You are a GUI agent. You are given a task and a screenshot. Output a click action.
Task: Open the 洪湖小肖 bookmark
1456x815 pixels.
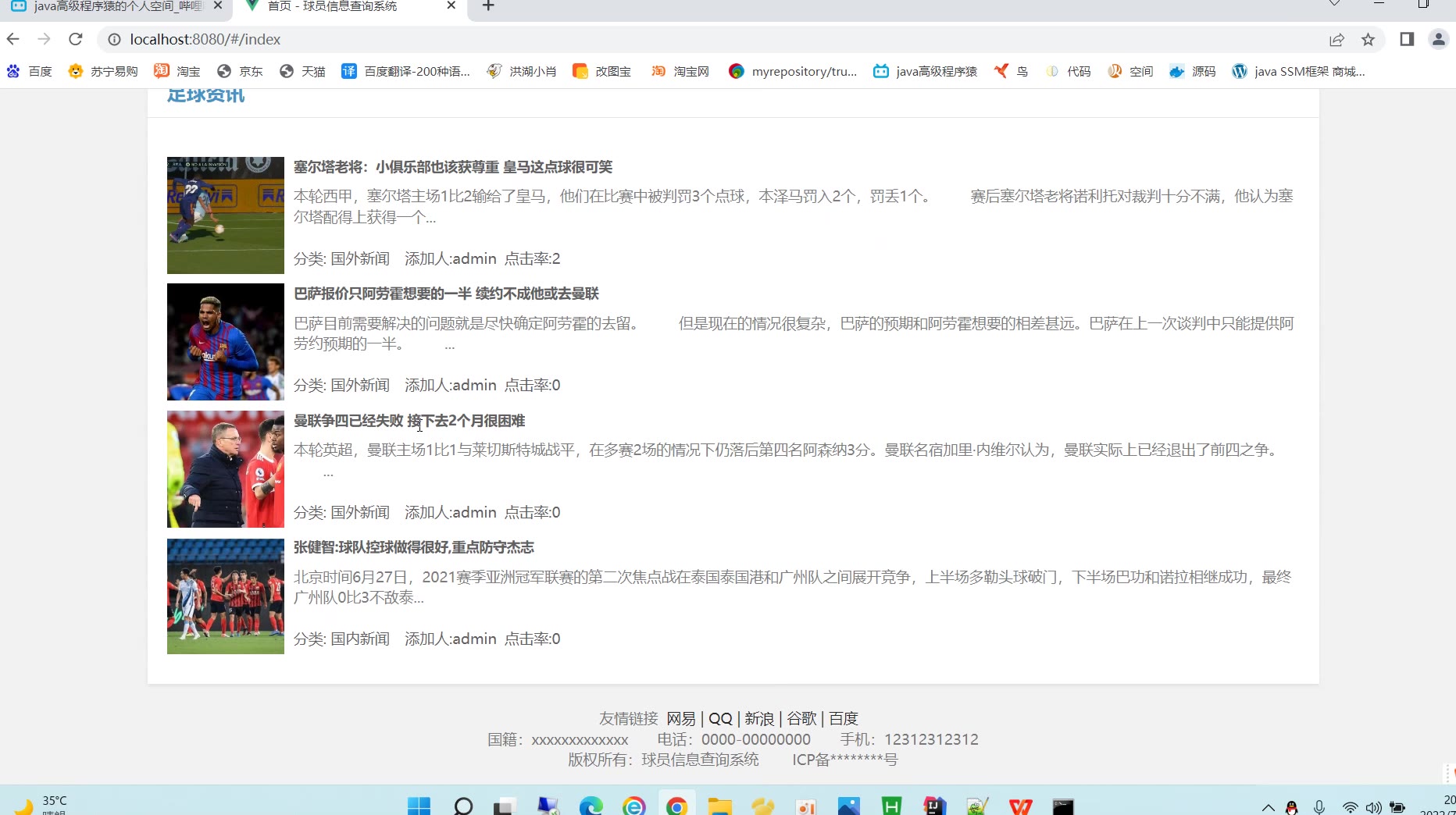(521, 71)
